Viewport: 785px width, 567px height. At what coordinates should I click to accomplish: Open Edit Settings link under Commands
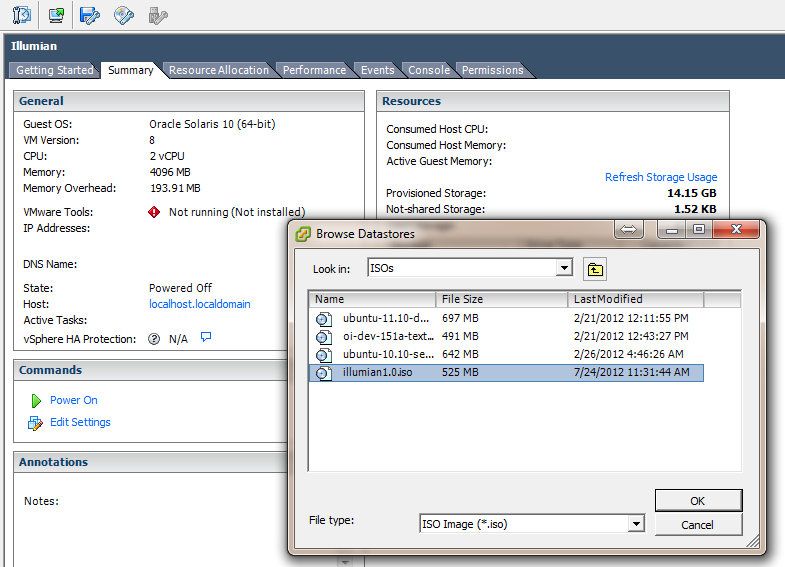pyautogui.click(x=80, y=422)
